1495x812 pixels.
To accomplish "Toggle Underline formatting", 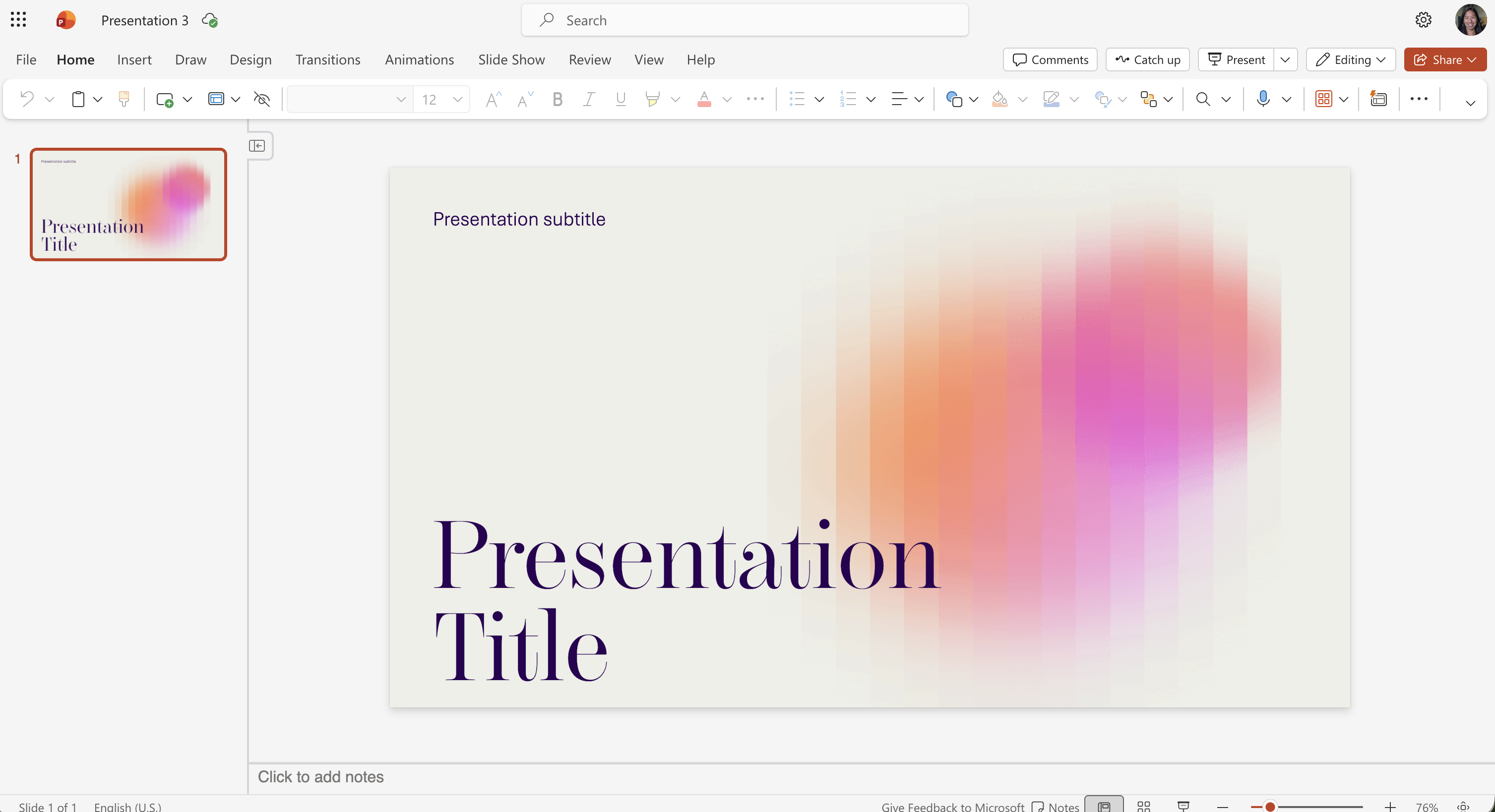I will coord(621,99).
